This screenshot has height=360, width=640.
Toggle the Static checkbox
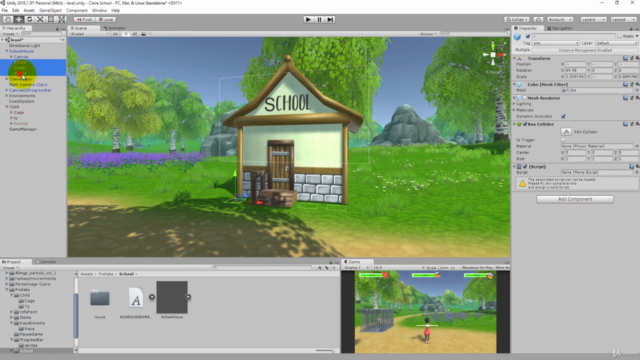click(620, 36)
